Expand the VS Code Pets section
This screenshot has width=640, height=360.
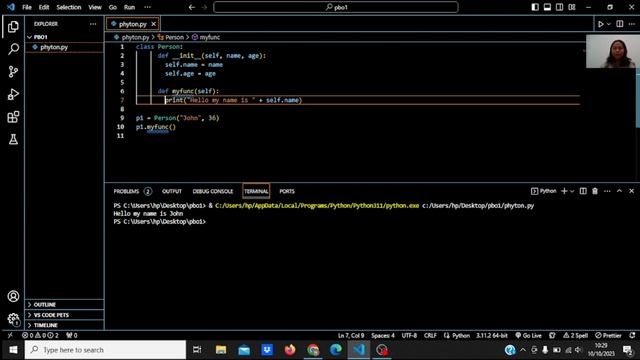click(64, 315)
